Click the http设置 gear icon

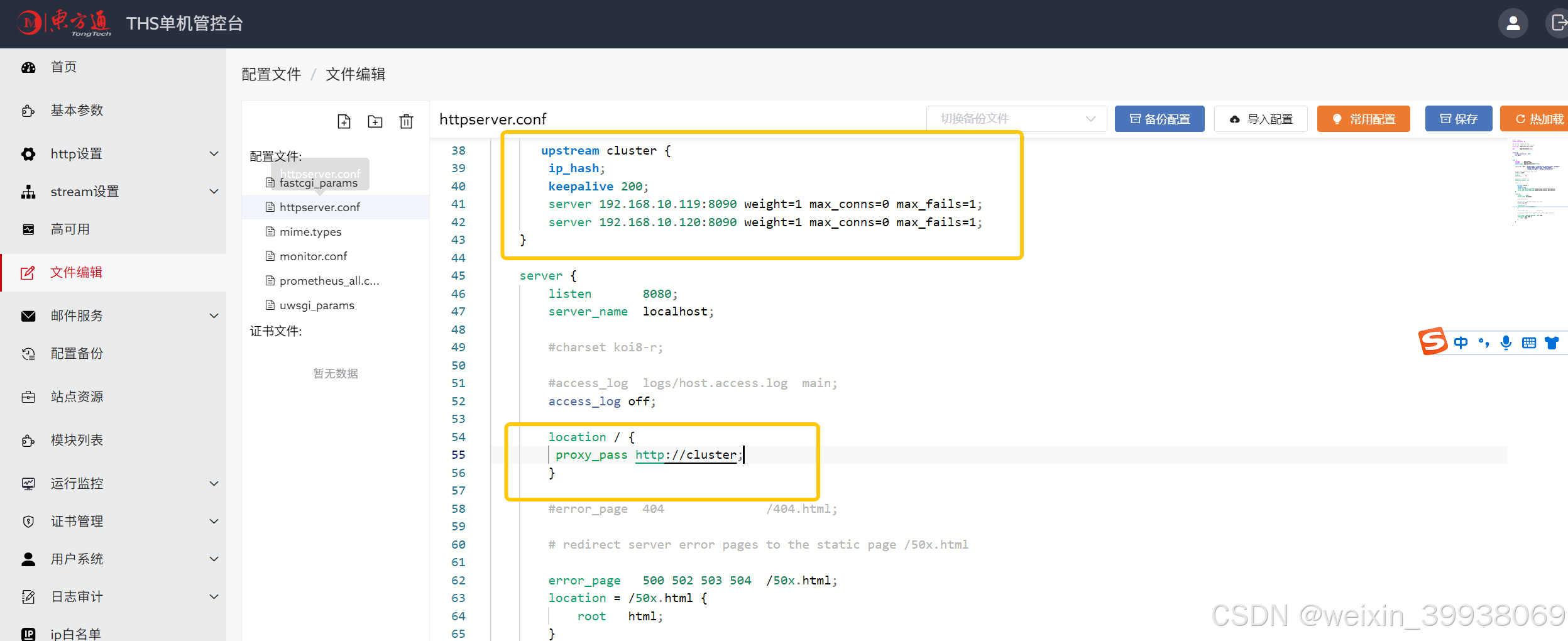click(x=28, y=154)
